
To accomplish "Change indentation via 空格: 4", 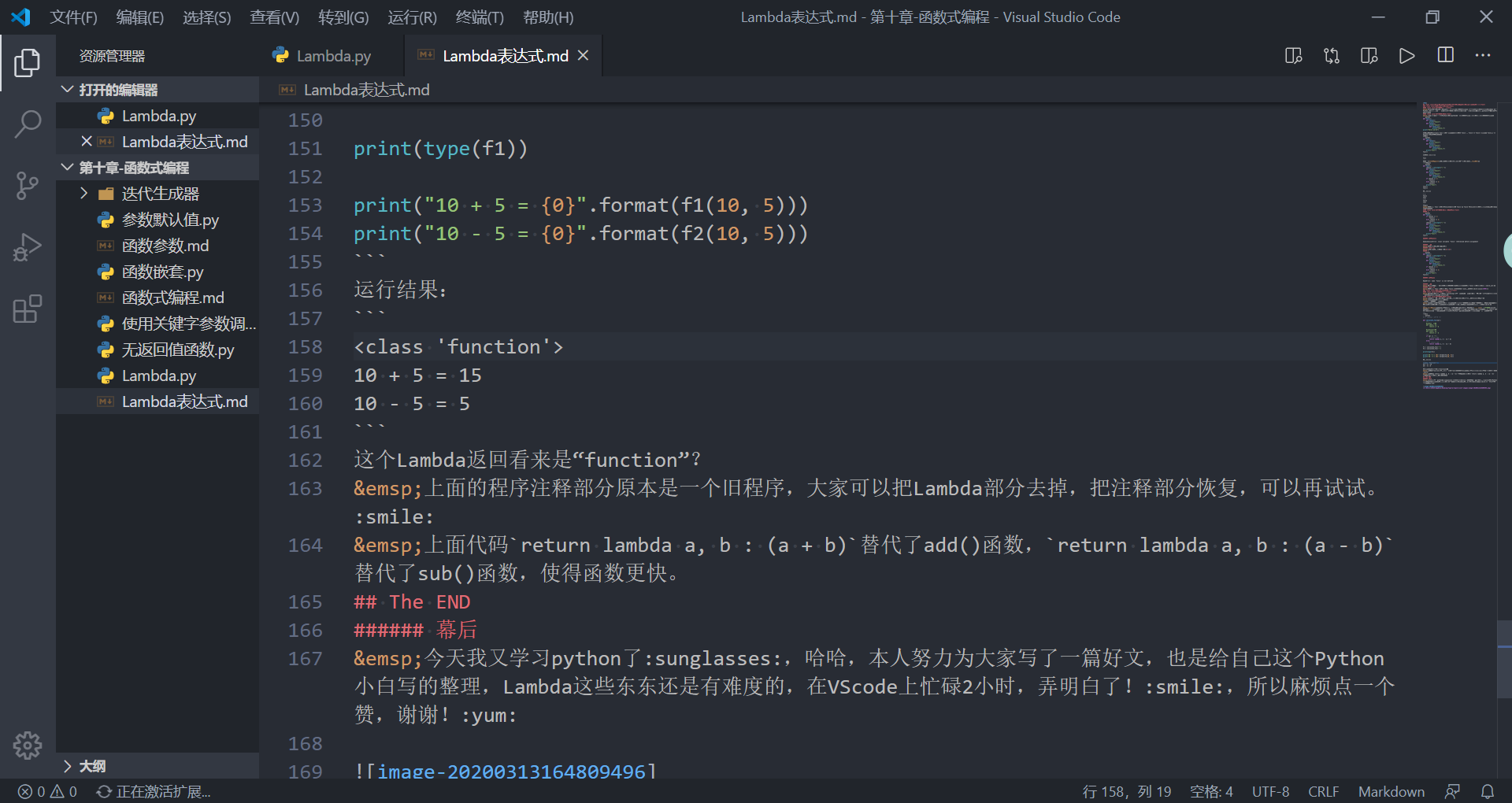I will point(1211,791).
